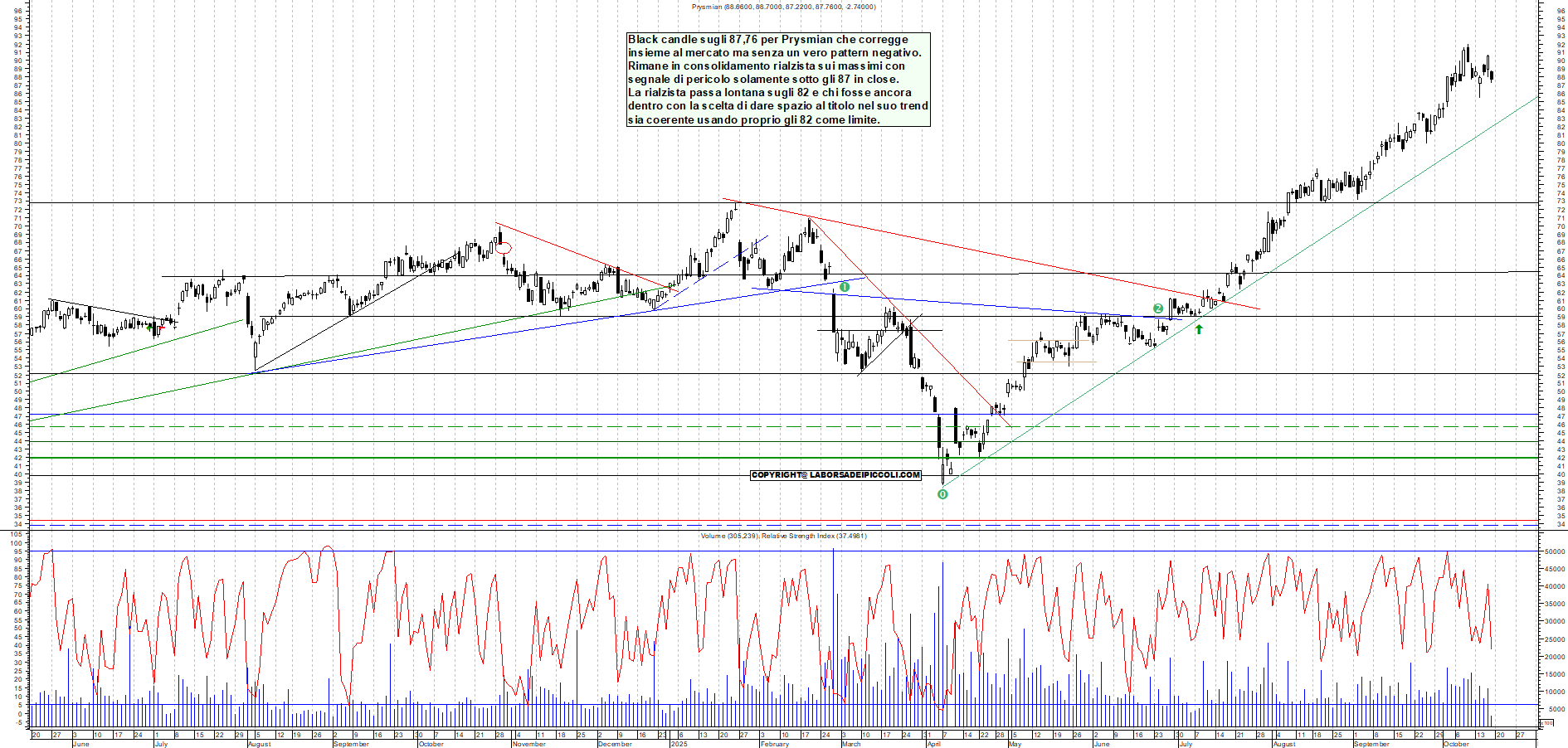This screenshot has height=748, width=1568.
Task: Click the green circle marker labeled 1
Action: 844,287
